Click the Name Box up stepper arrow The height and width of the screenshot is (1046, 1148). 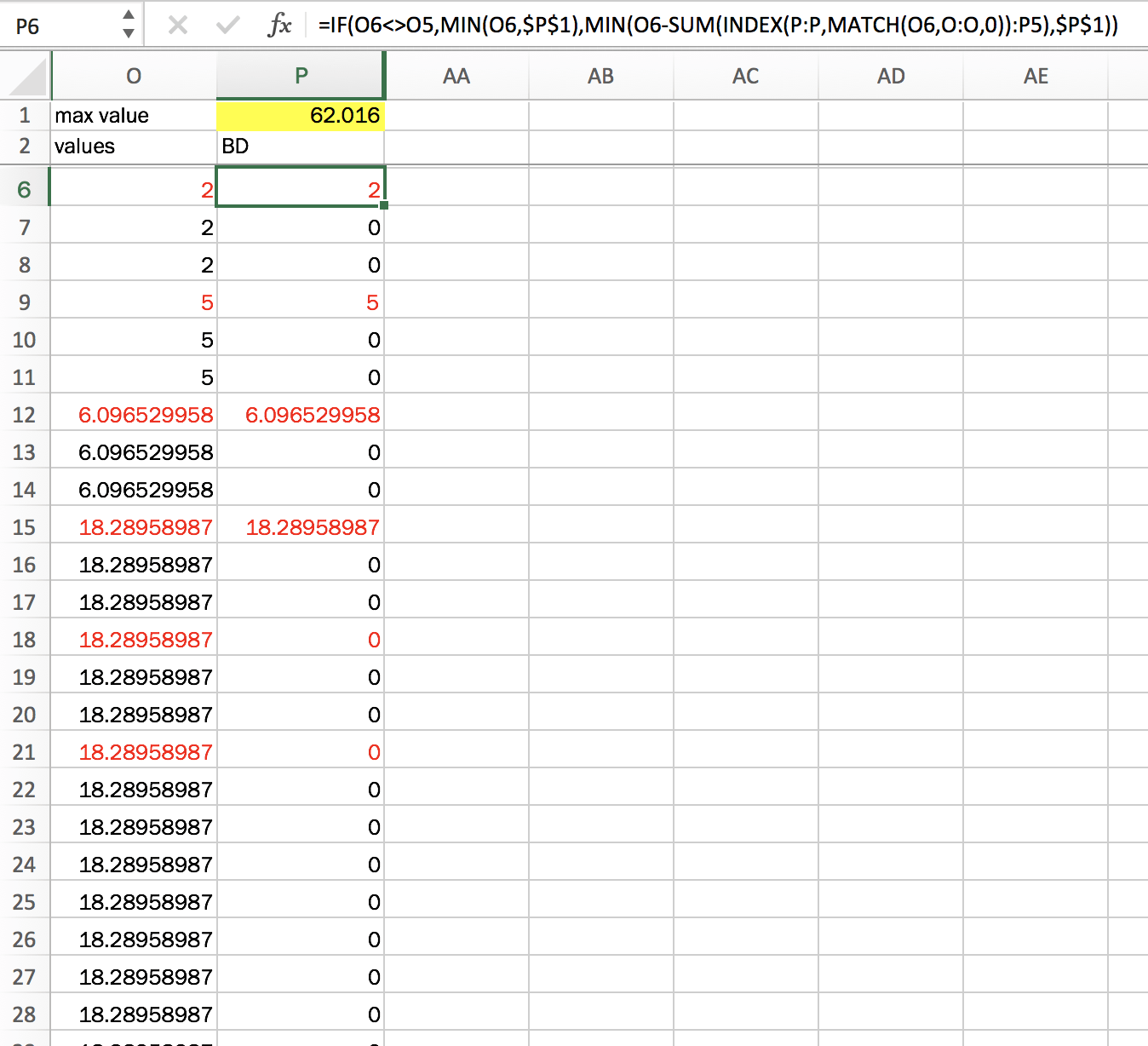pos(128,17)
